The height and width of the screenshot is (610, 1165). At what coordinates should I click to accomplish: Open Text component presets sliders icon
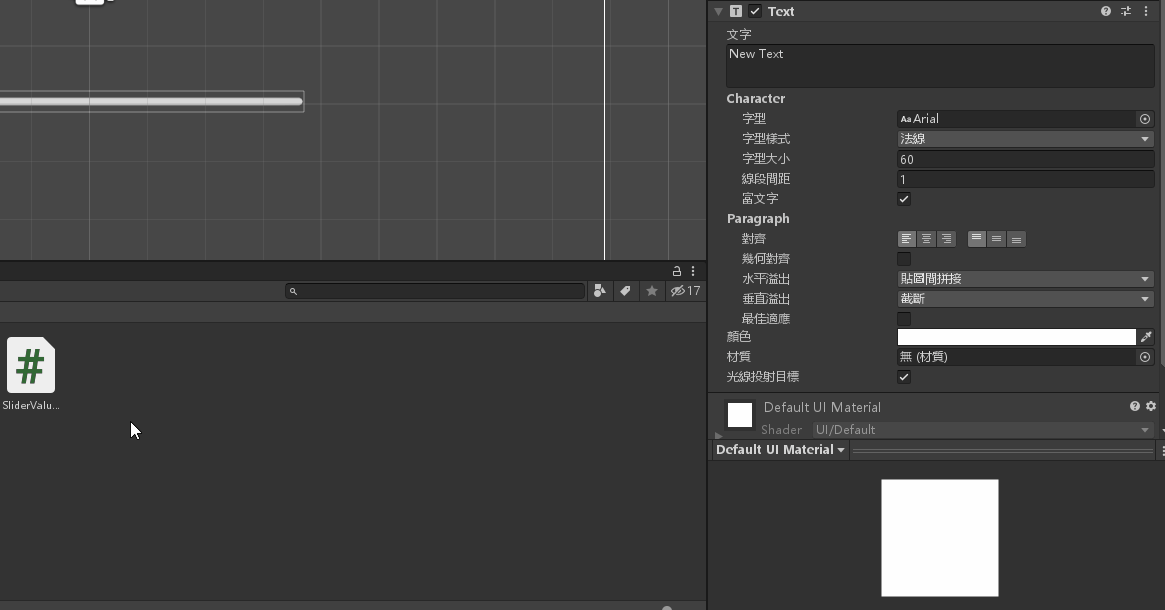[1126, 11]
